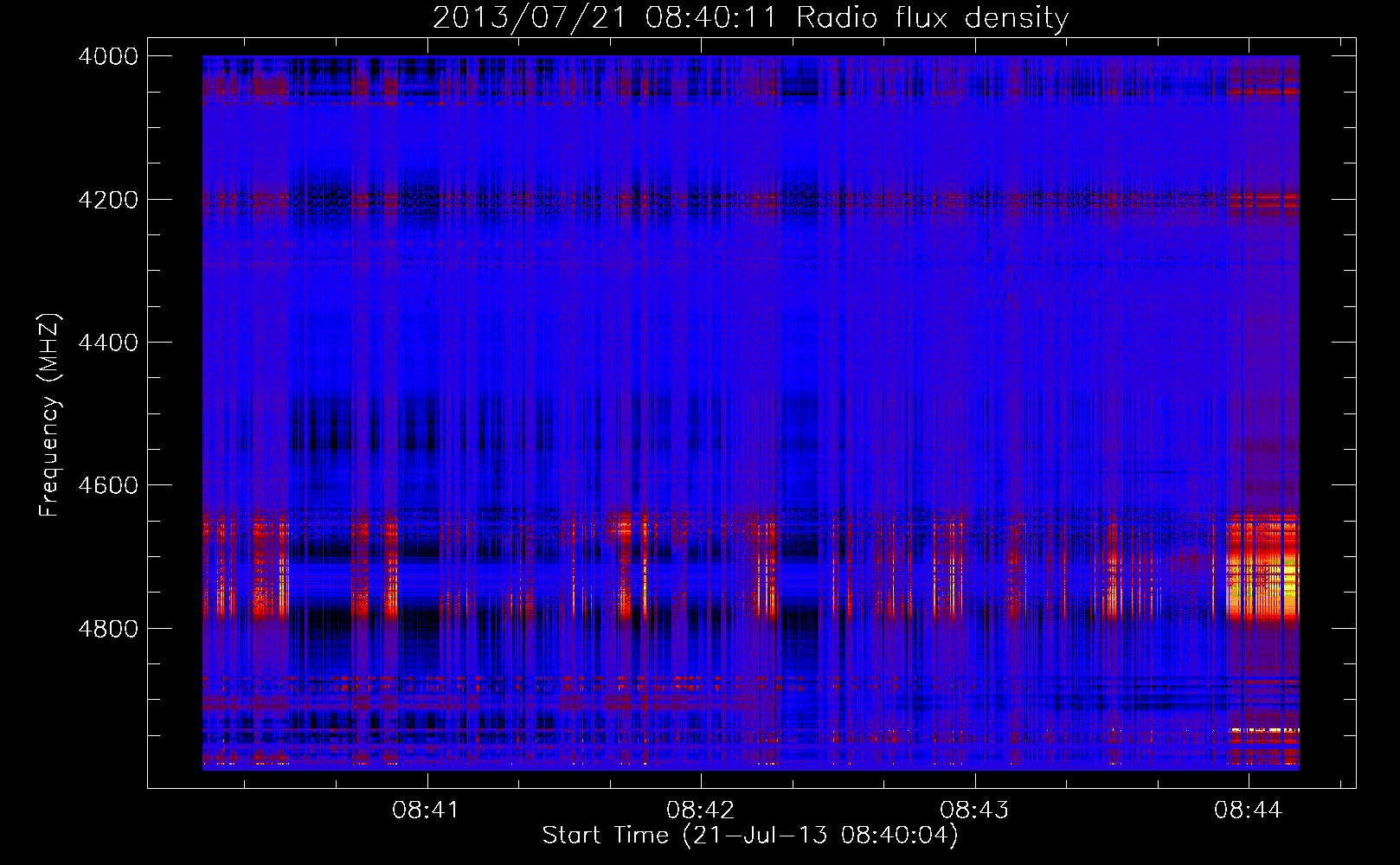
Task: Click the 4000 frequency tick label
Action: pos(108,56)
